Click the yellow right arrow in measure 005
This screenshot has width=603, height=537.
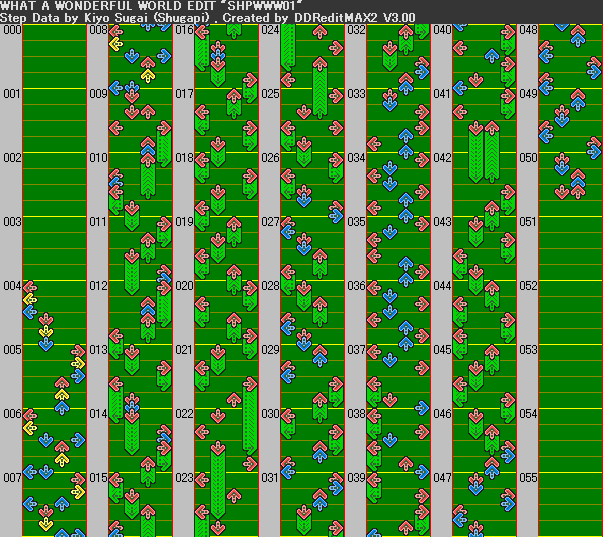point(78,364)
